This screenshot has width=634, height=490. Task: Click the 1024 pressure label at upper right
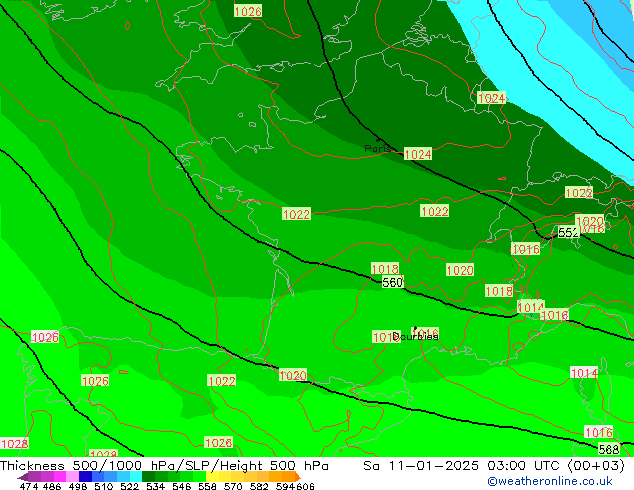[x=491, y=99]
